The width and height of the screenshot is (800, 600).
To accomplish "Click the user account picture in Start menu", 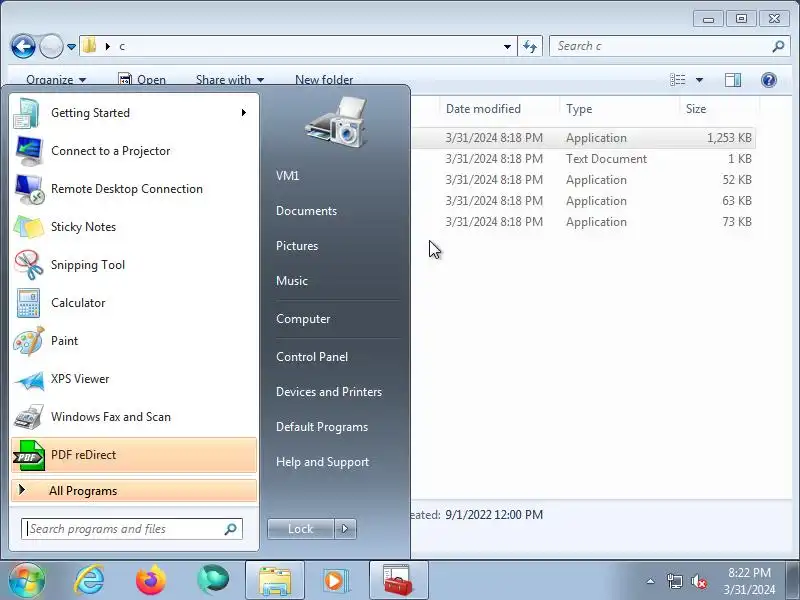I will [x=336, y=122].
